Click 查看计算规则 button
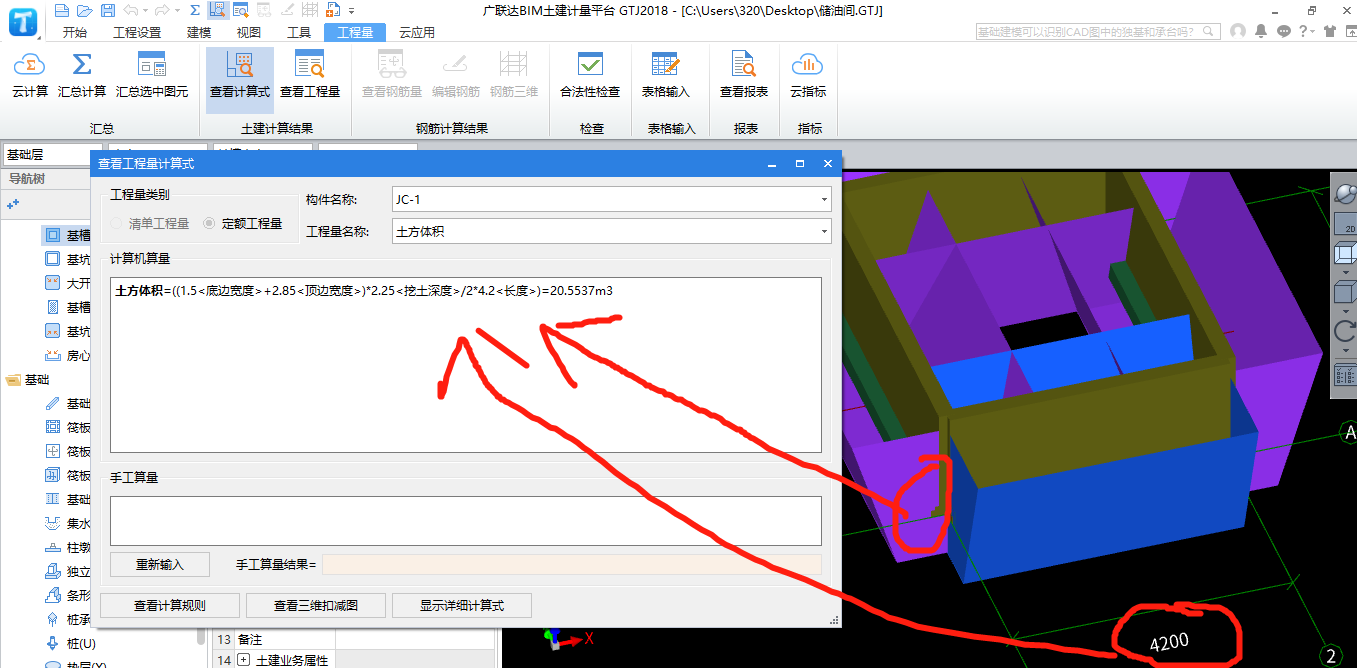The width and height of the screenshot is (1357, 668). point(171,605)
